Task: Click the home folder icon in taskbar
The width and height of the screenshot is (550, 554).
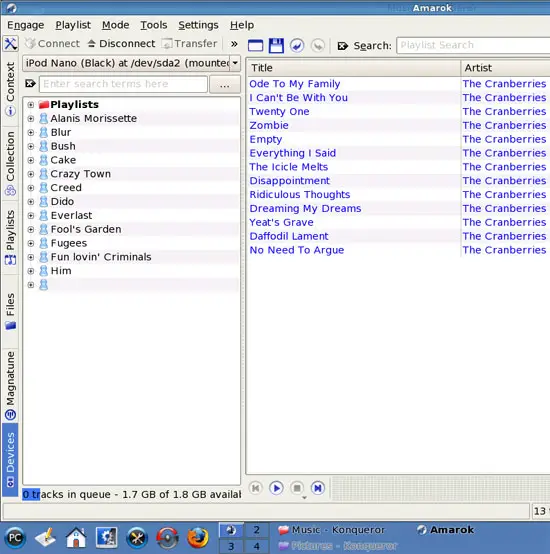Action: (x=76, y=538)
